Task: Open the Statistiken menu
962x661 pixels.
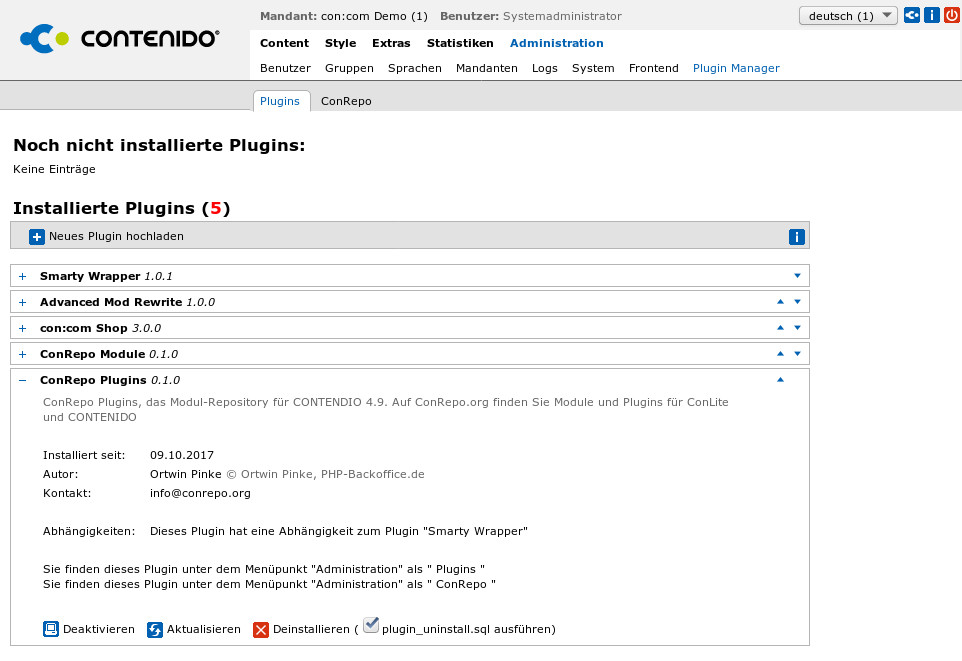Action: (460, 43)
